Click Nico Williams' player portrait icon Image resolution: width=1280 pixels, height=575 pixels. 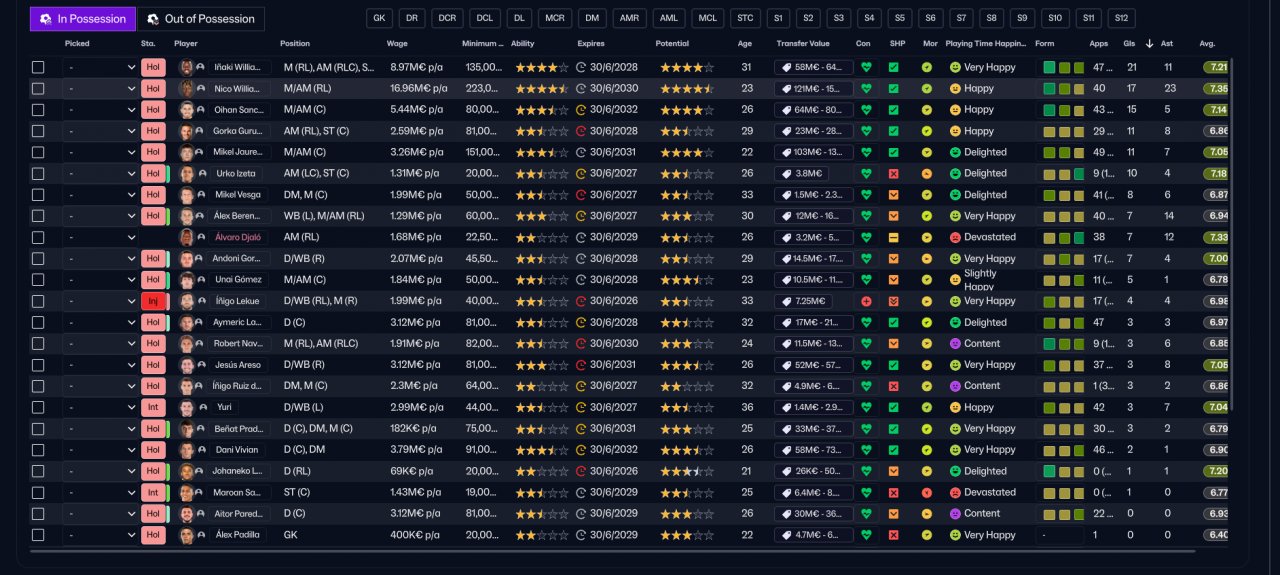click(186, 89)
